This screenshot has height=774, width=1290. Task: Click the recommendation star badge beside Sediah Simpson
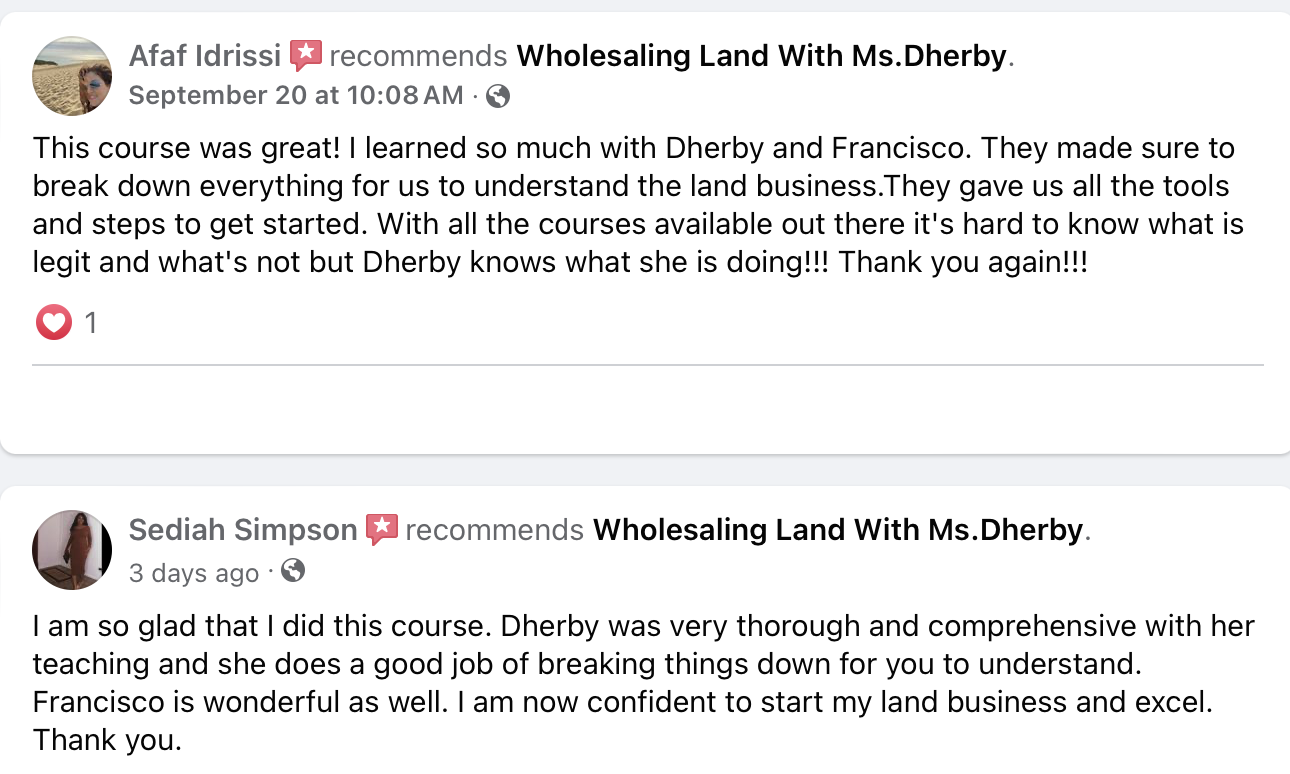(x=382, y=530)
